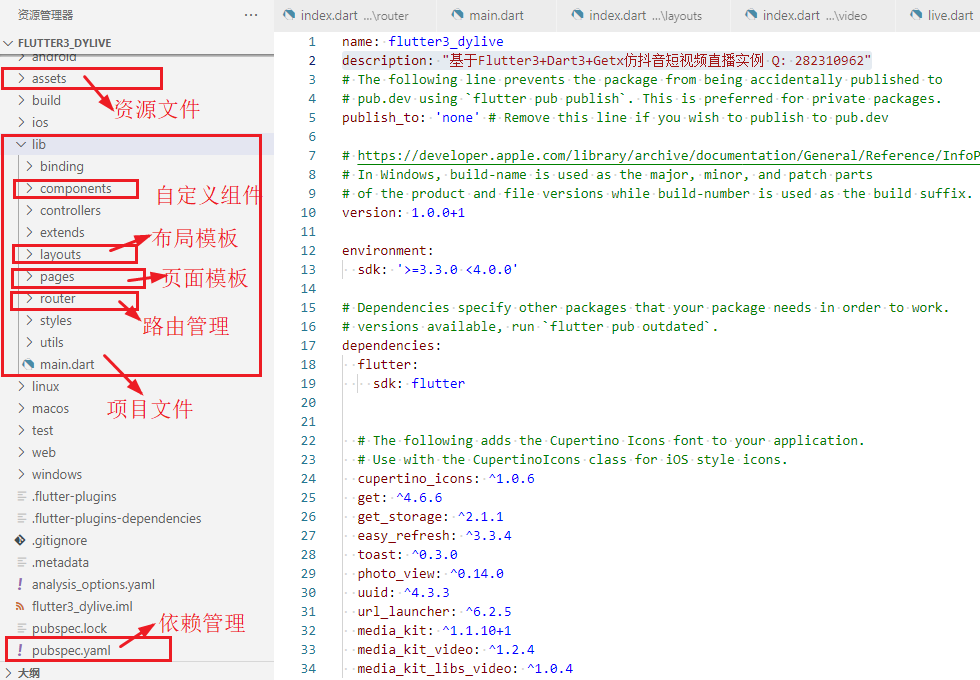Image resolution: width=980 pixels, height=680 pixels.
Task: Click Dart file icon beside main.dart in tree
Action: pyautogui.click(x=28, y=364)
